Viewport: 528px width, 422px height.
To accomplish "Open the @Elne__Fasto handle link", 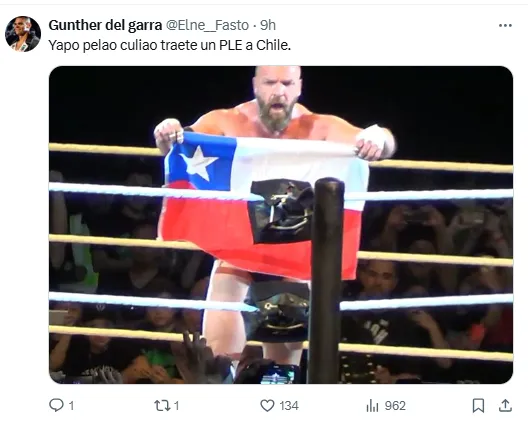I will (208, 25).
